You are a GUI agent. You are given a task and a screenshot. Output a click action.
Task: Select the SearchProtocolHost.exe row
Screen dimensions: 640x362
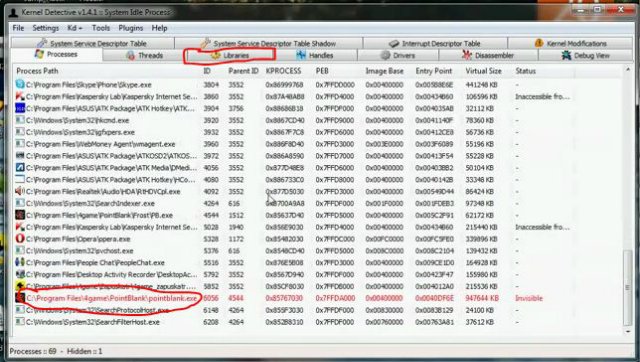point(318,310)
